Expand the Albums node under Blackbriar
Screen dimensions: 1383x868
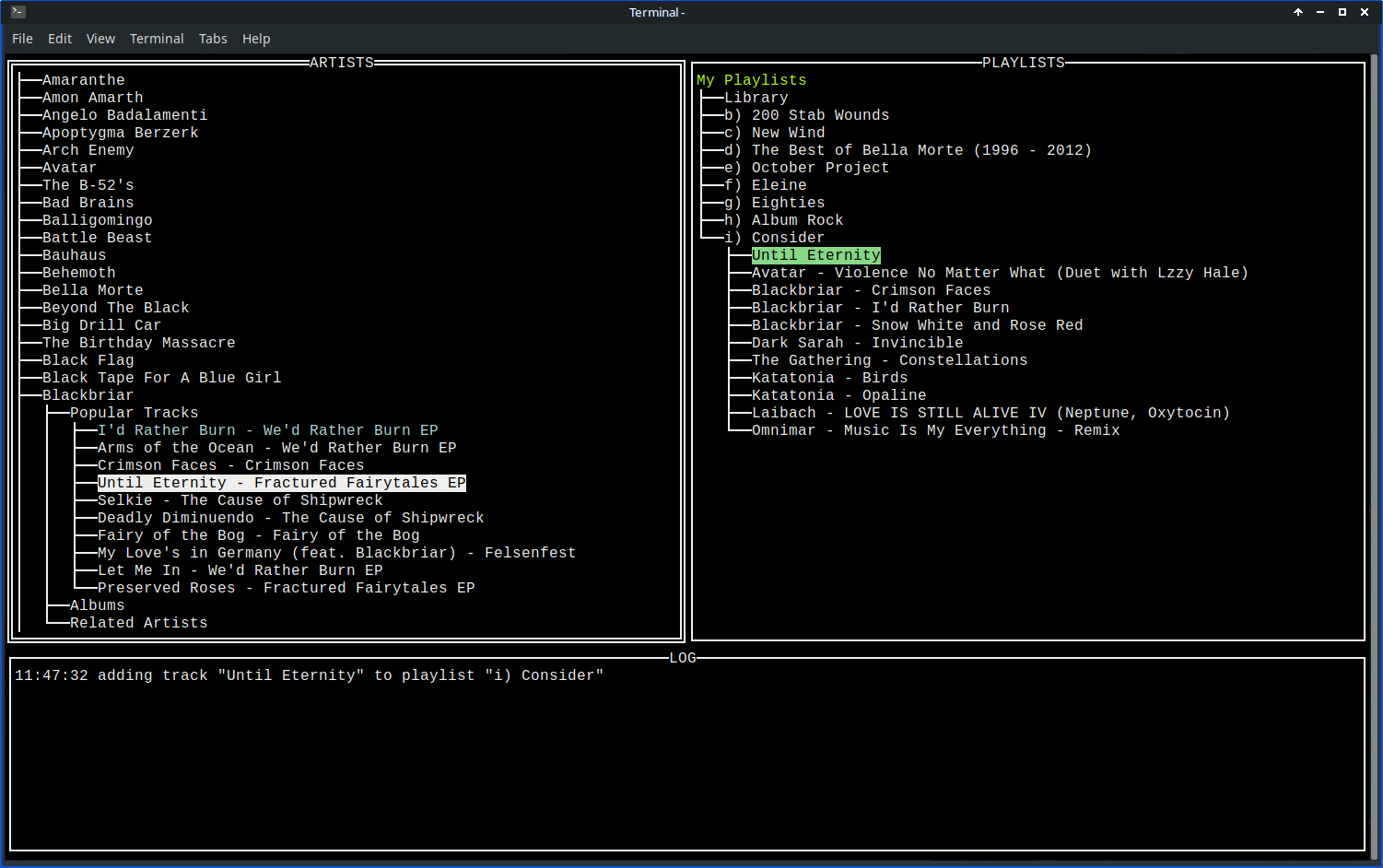click(x=97, y=605)
